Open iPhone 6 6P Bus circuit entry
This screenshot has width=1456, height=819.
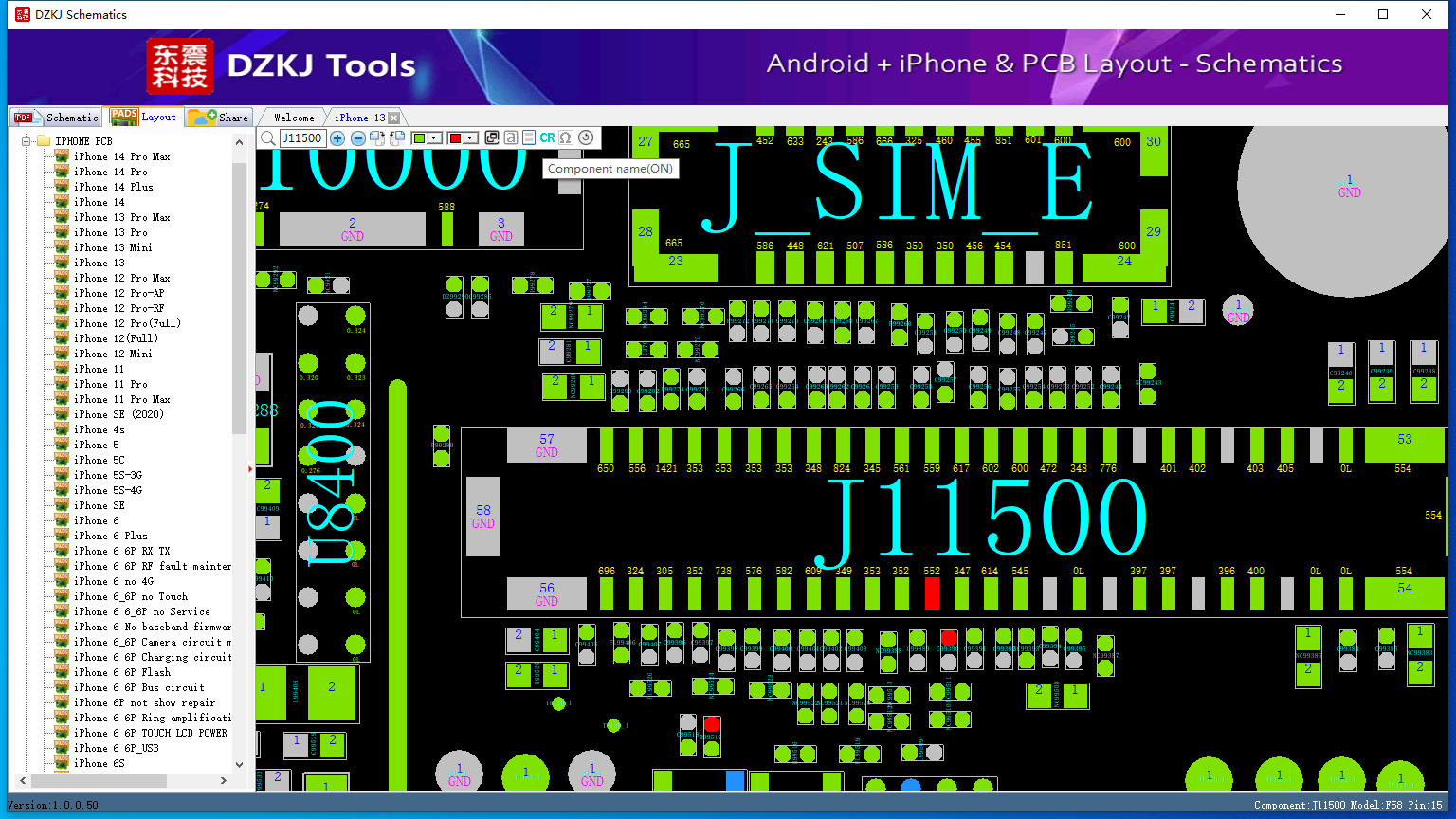coord(139,687)
